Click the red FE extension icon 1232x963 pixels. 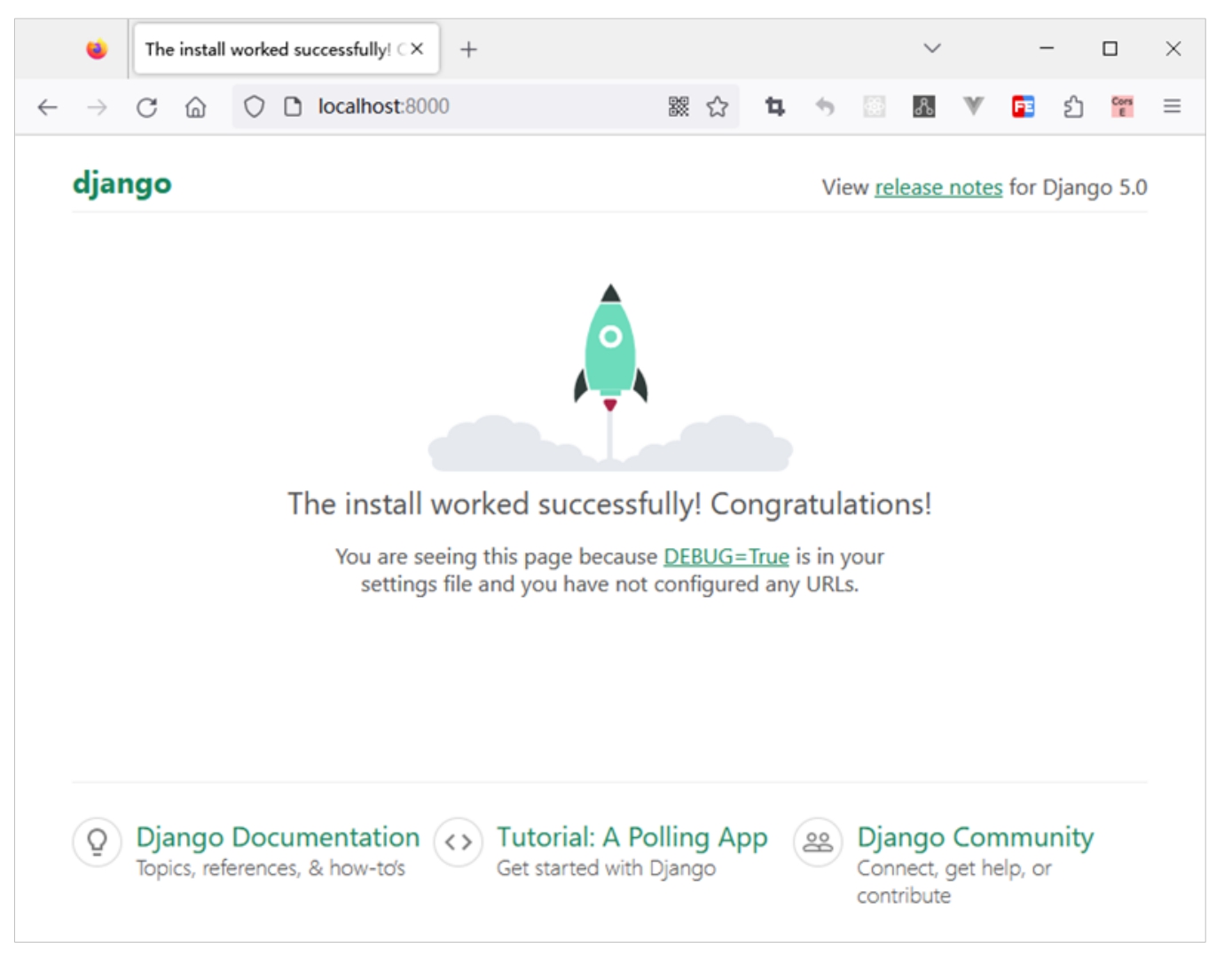tap(1023, 107)
